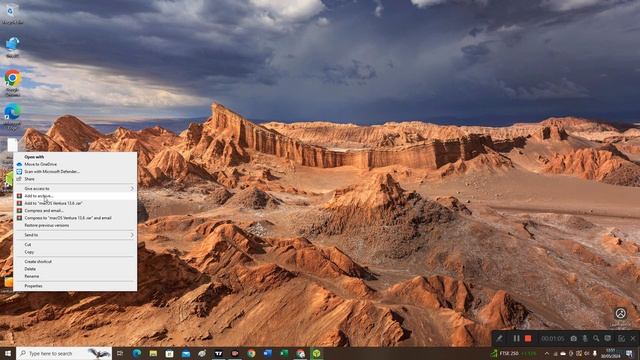The width and height of the screenshot is (640, 360).
Task: Open the FTSE 250 stock widget
Action: point(514,353)
